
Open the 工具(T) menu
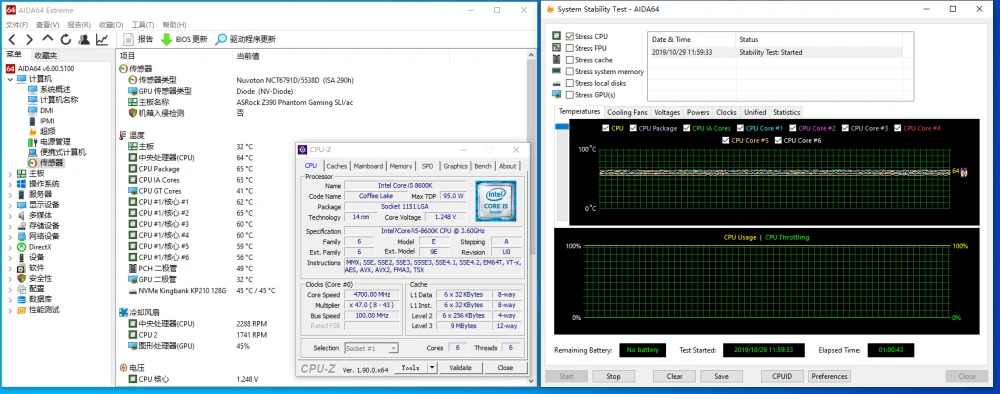[142, 25]
